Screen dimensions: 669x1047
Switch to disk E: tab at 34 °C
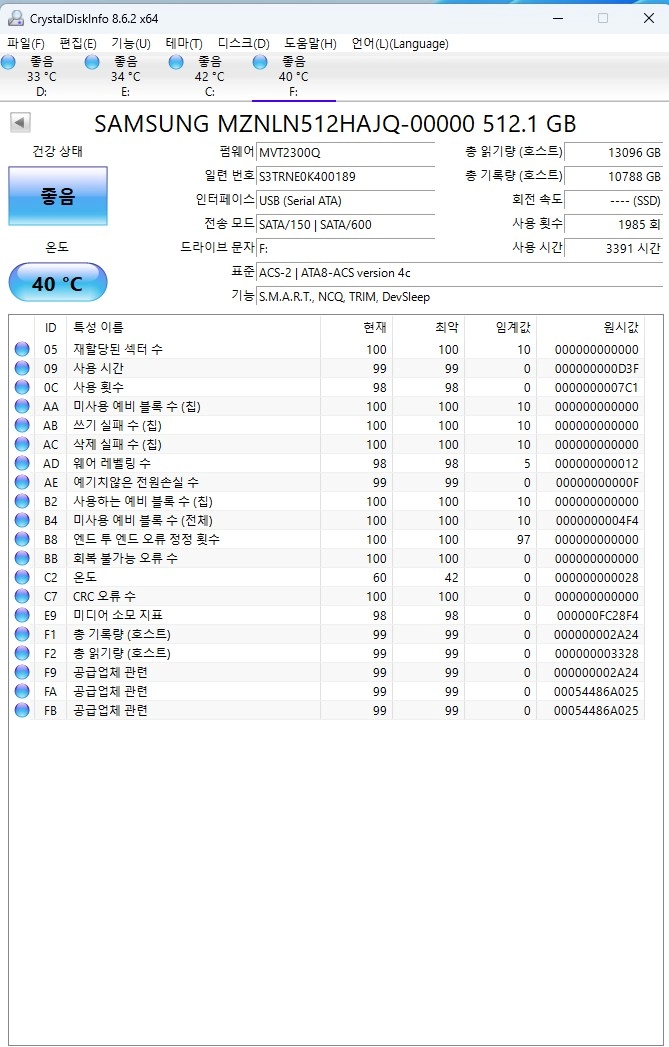tap(126, 76)
